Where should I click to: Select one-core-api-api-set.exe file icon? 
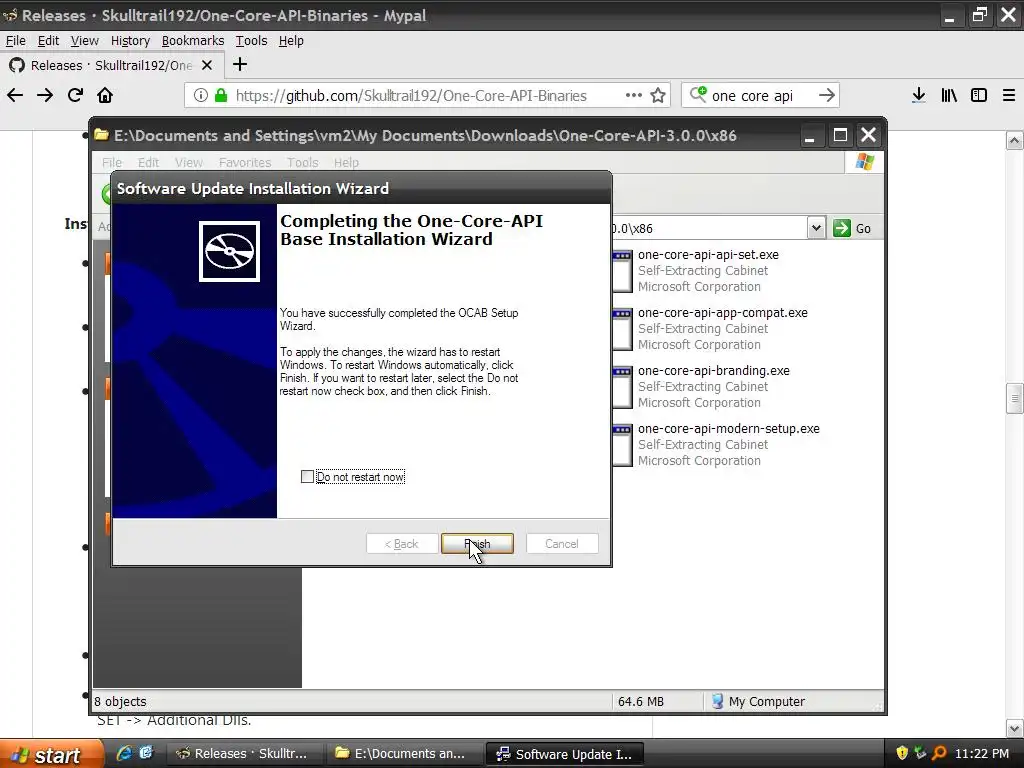coord(622,270)
